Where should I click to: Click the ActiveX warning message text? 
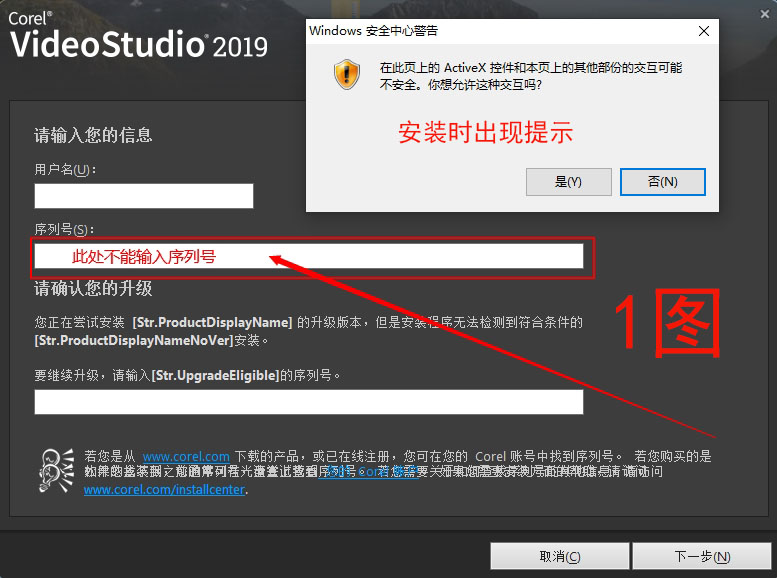coord(531,76)
